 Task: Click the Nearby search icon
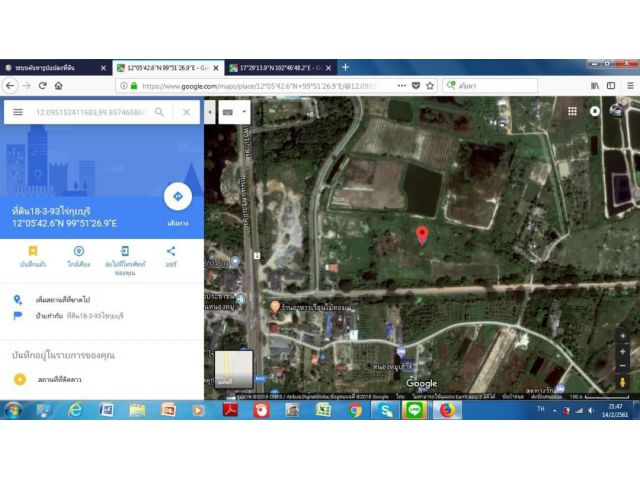pos(79,251)
